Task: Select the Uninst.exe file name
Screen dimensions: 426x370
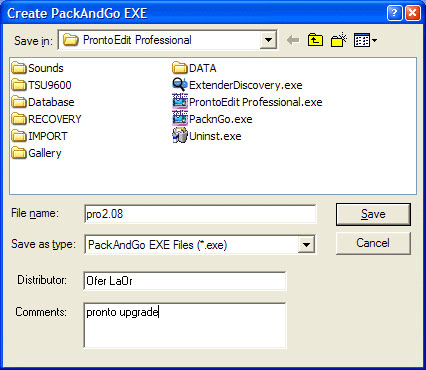Action: point(215,136)
